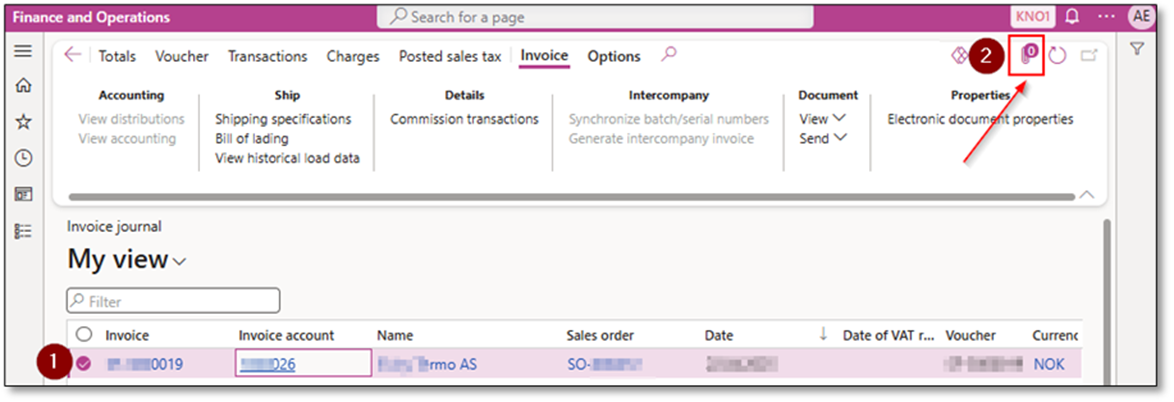Open Favorites star in sidebar

pos(23,122)
